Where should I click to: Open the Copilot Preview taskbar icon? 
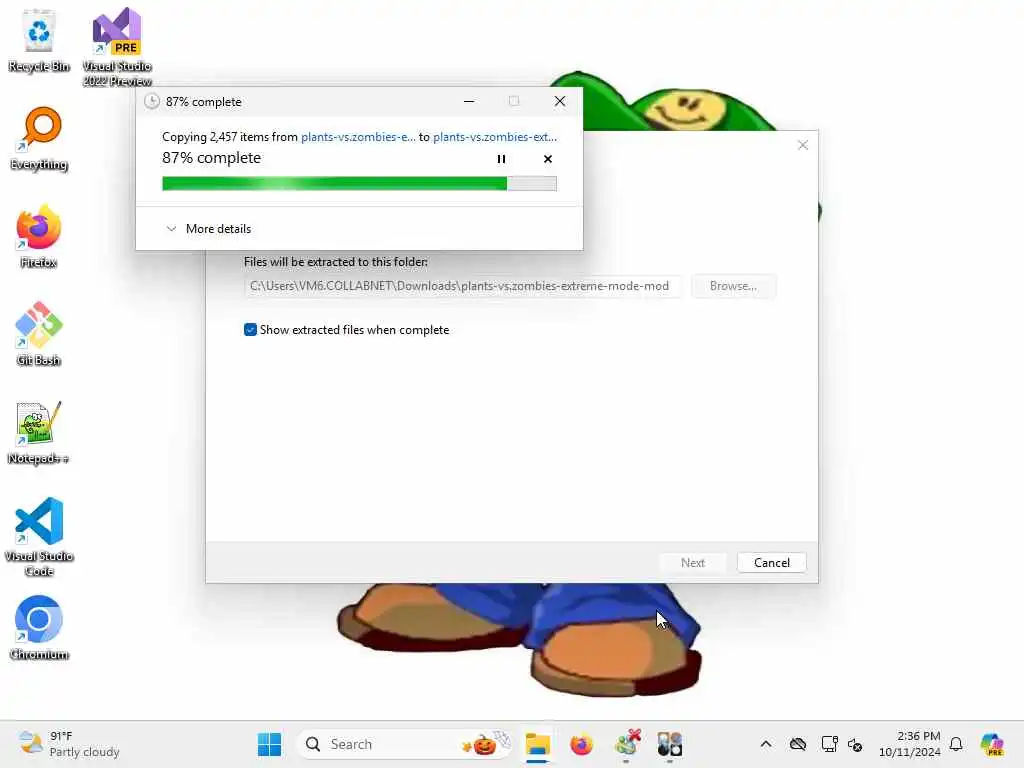(x=992, y=744)
